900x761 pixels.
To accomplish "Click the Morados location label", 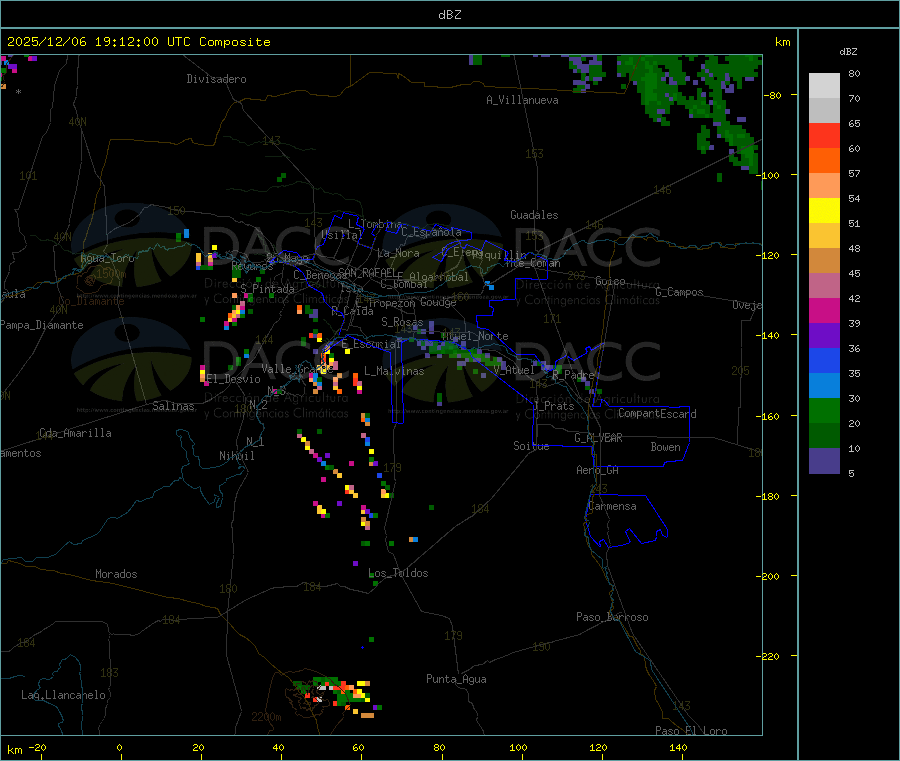I will 116,574.
